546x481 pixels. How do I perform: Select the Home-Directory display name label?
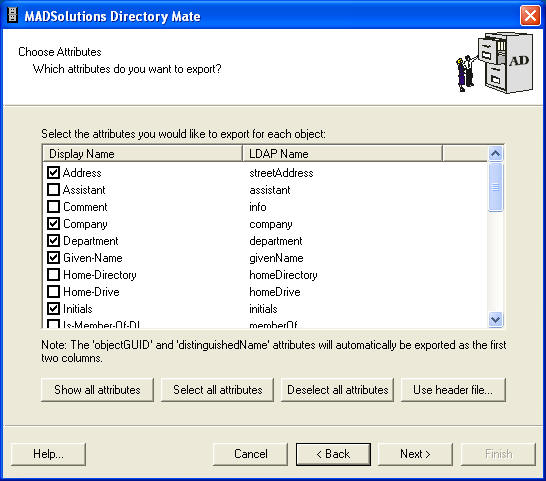[x=100, y=275]
